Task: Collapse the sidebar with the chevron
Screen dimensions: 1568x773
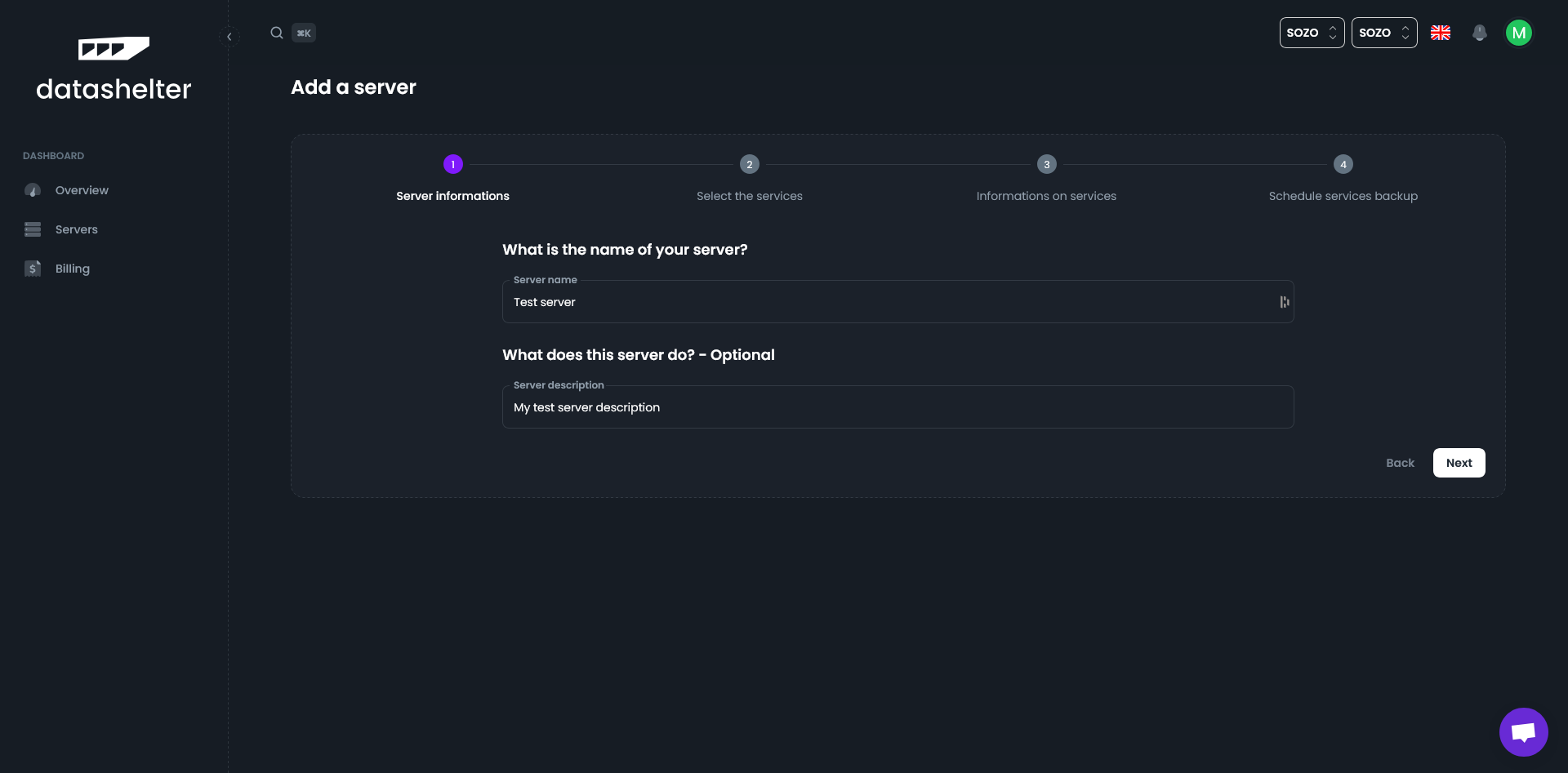Action: 229,37
